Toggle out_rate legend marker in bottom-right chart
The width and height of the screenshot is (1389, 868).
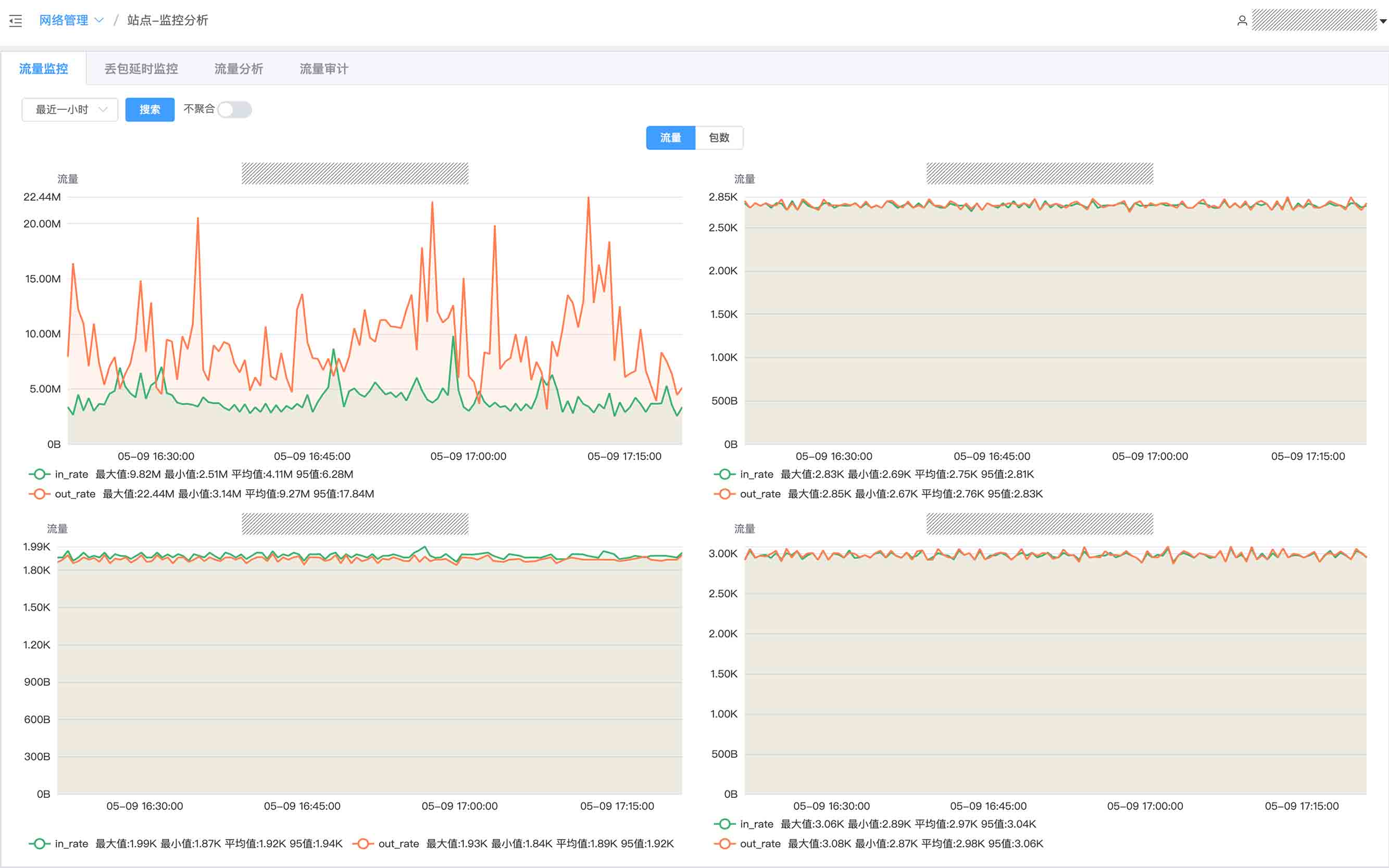[x=724, y=844]
